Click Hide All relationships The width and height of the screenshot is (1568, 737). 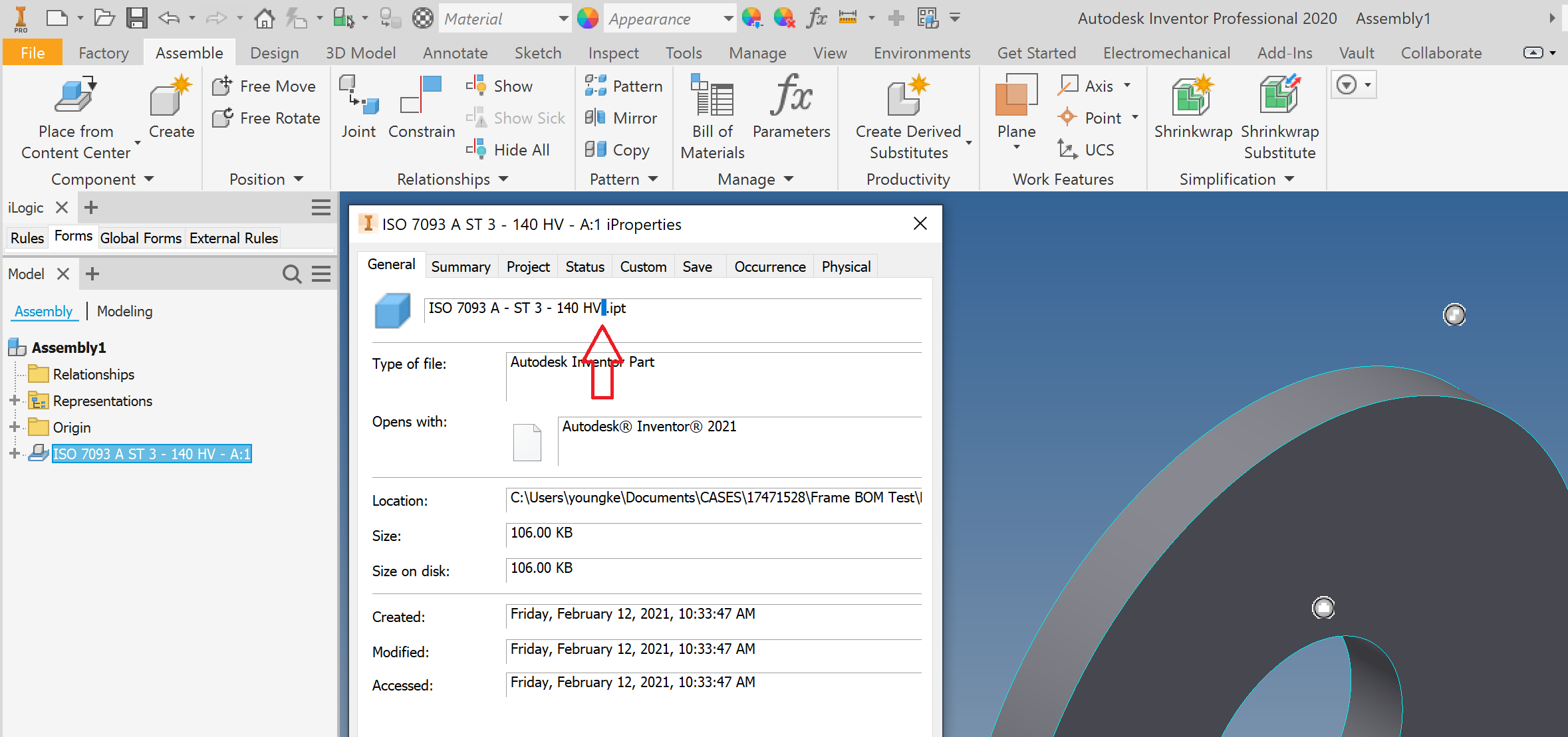508,150
